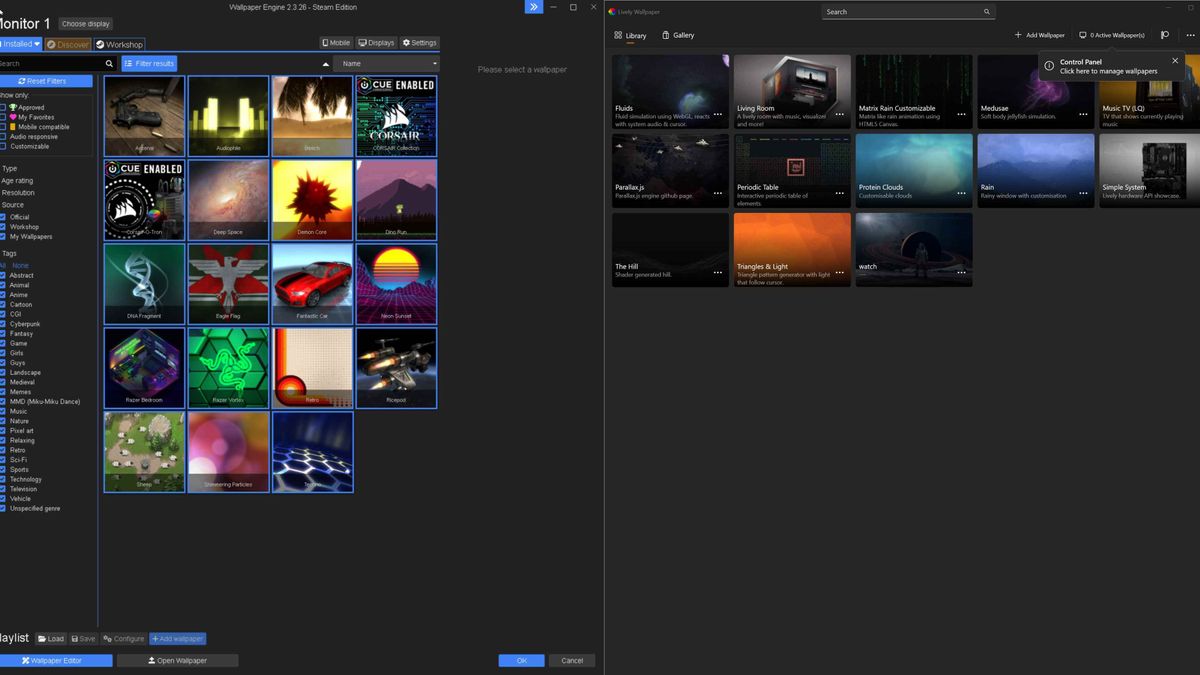Open Lively's three-dot more options menu
The width and height of the screenshot is (1200, 675).
(x=1190, y=33)
